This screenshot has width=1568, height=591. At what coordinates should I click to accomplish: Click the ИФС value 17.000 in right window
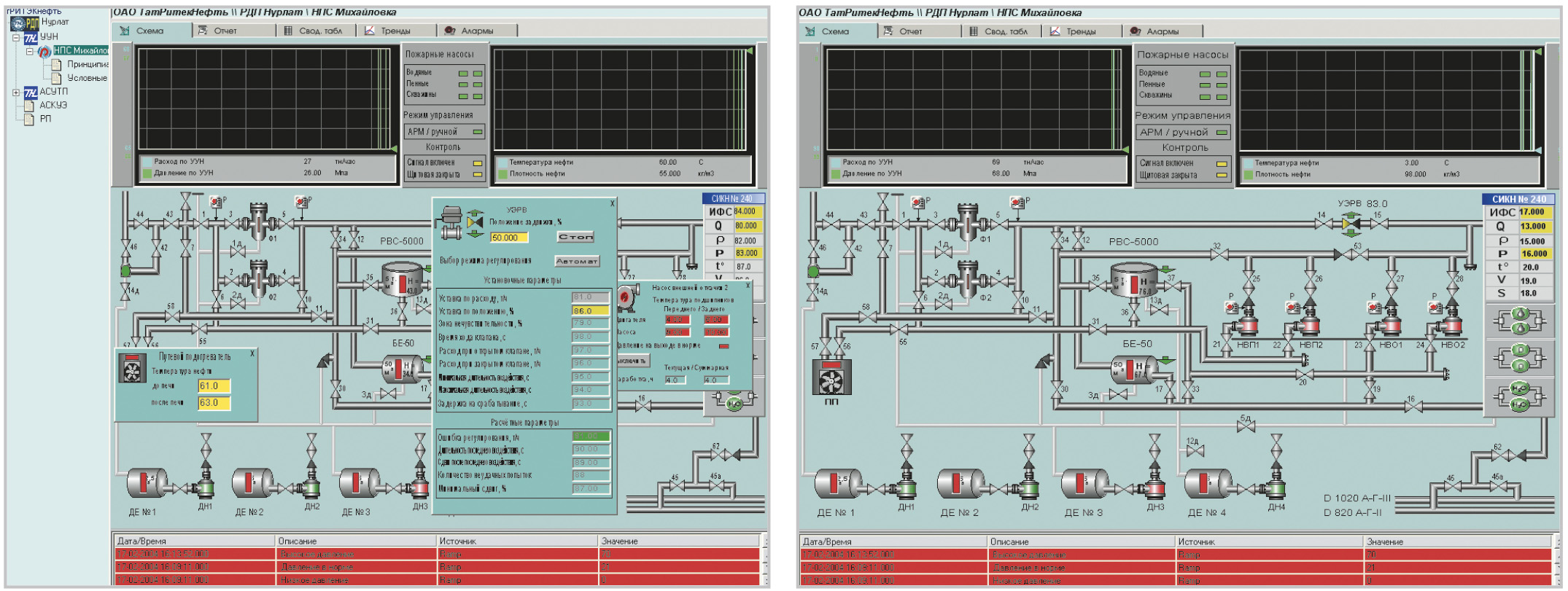[x=1537, y=213]
